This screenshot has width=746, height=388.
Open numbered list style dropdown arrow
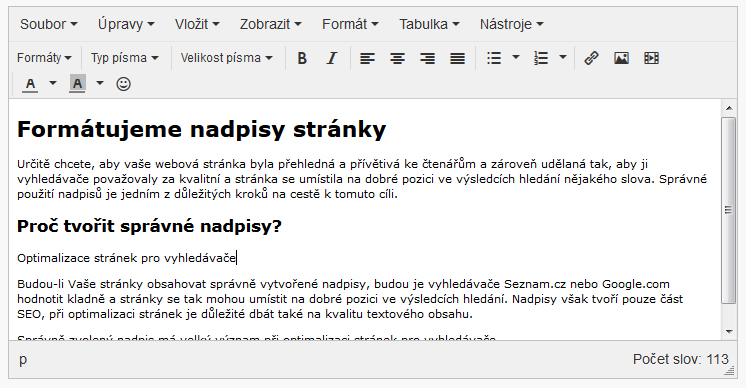[563, 58]
